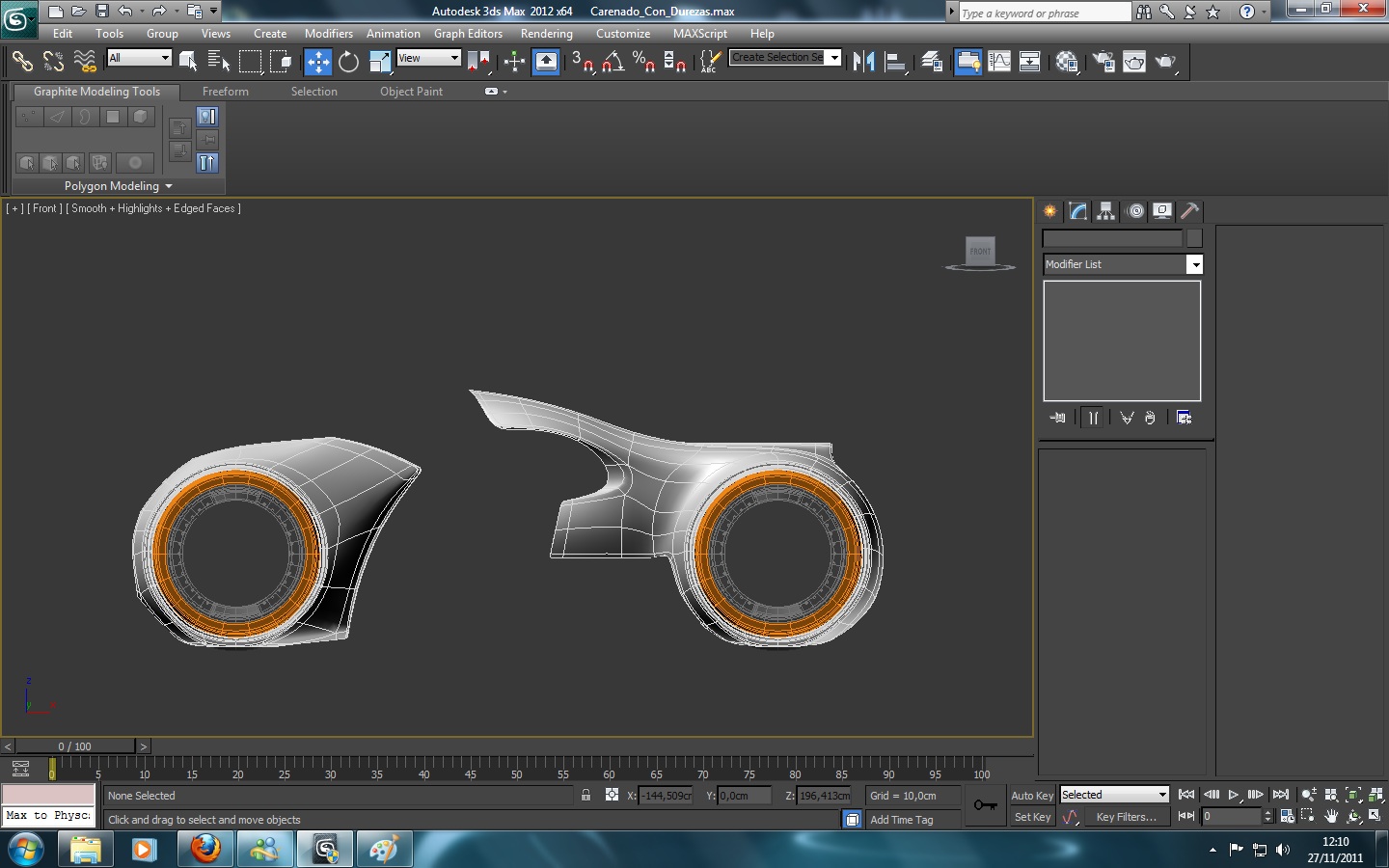This screenshot has height=868, width=1389.
Task: Click the Select and Link chain icon
Action: click(21, 62)
